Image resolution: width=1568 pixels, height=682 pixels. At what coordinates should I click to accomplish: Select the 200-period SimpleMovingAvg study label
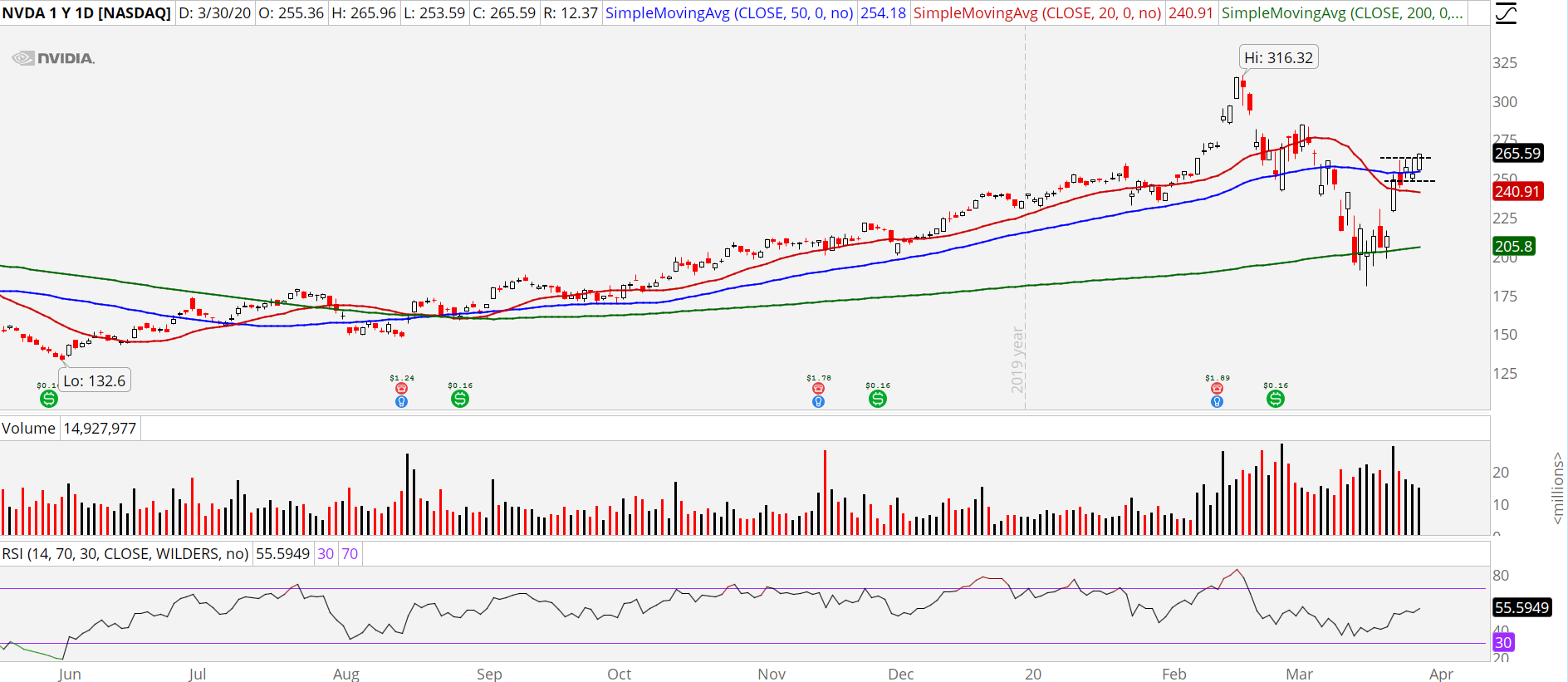coord(1342,13)
